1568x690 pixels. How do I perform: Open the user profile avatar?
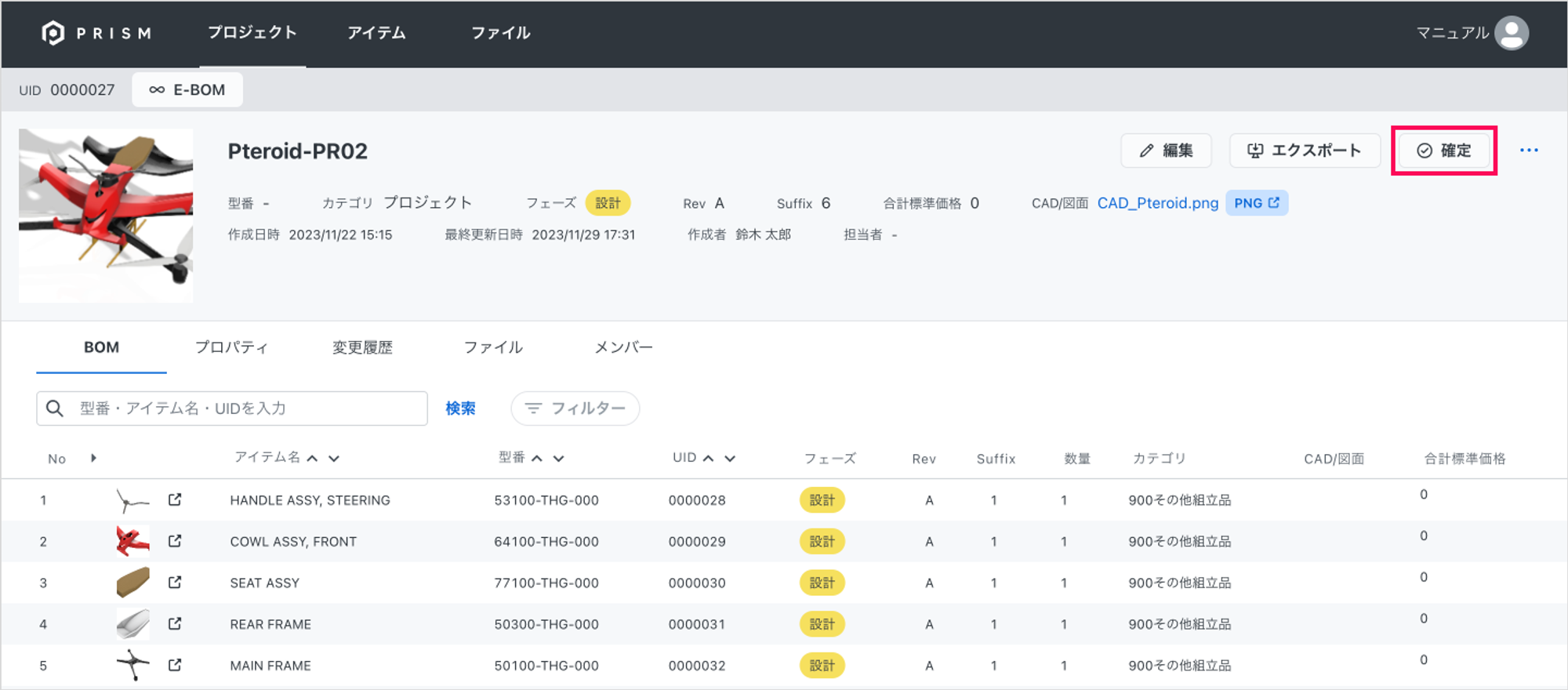pos(1511,33)
